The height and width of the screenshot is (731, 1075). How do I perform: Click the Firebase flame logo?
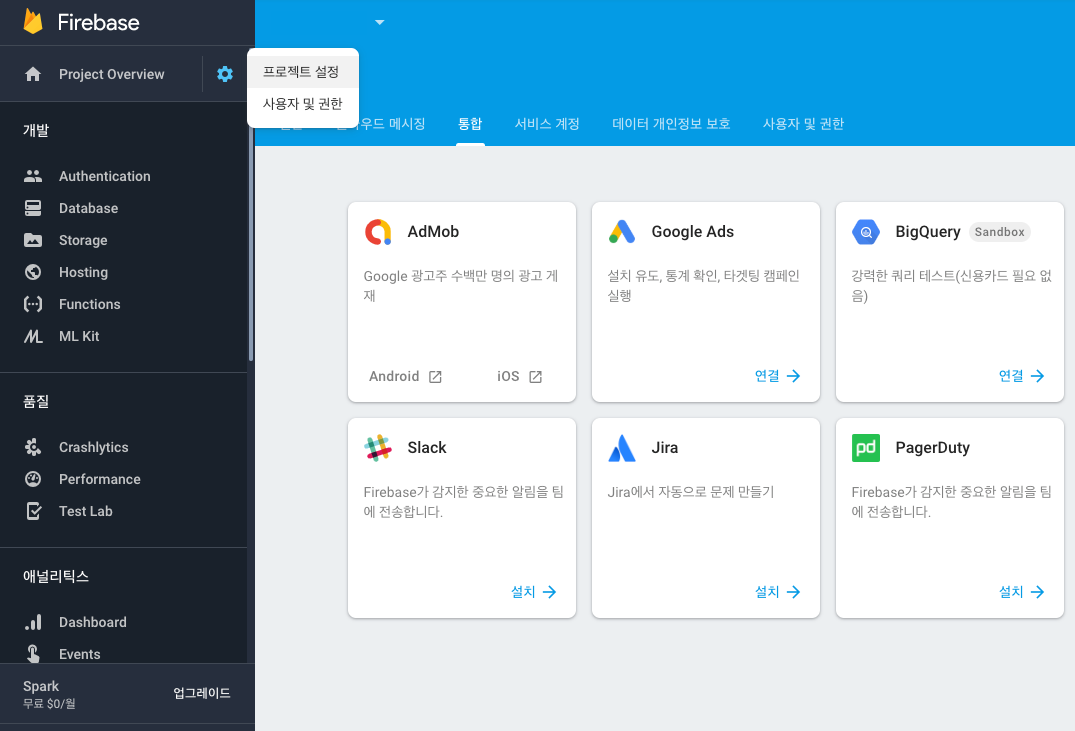(x=33, y=22)
